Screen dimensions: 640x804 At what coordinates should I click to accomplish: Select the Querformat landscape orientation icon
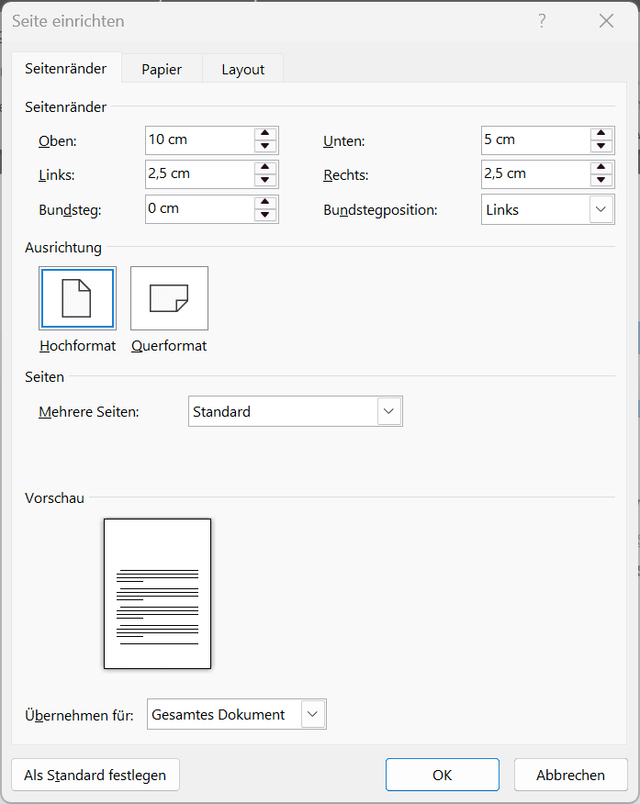(x=169, y=298)
